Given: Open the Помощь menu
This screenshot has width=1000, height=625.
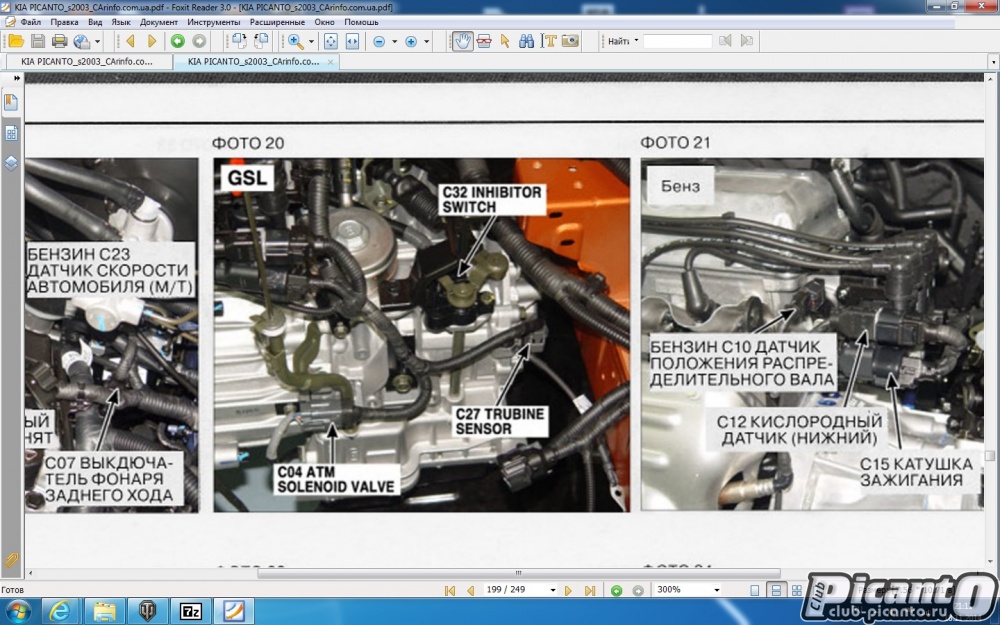Looking at the screenshot, I should 362,22.
